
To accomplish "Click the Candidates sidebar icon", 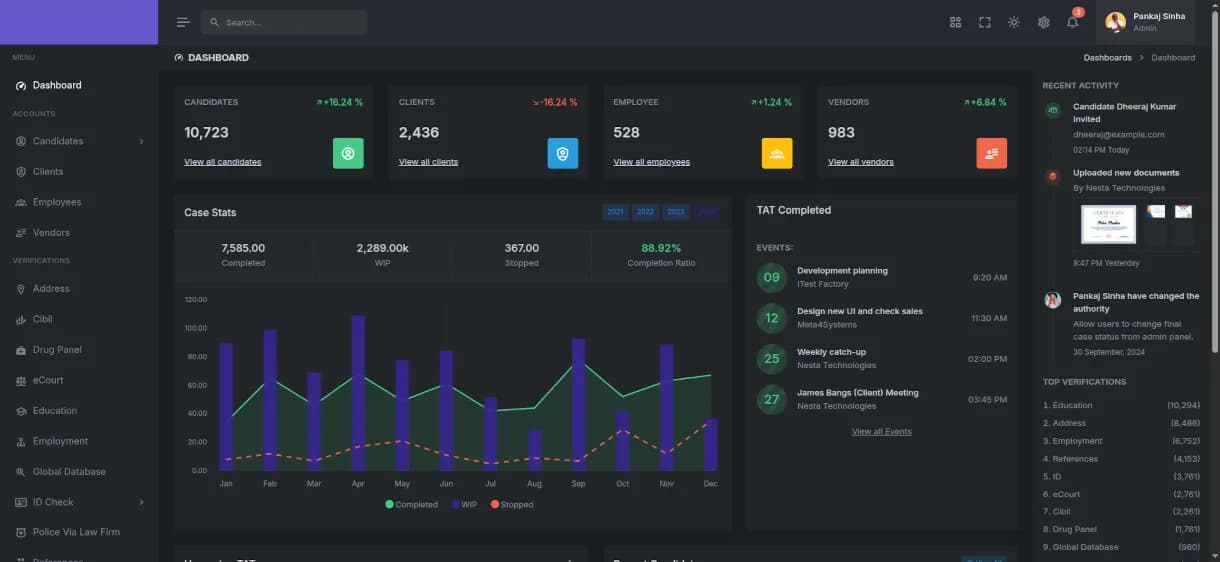I will [x=21, y=141].
